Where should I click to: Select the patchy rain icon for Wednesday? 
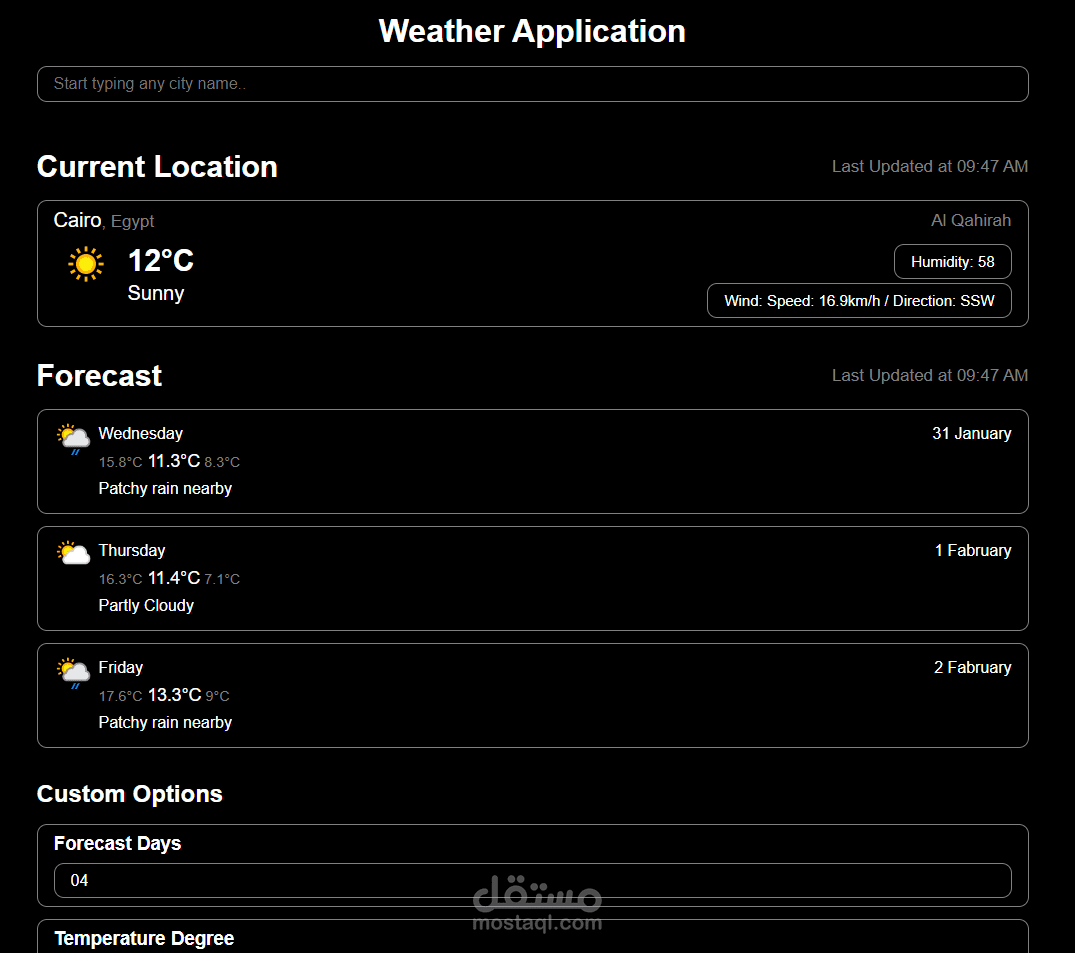tap(72, 437)
